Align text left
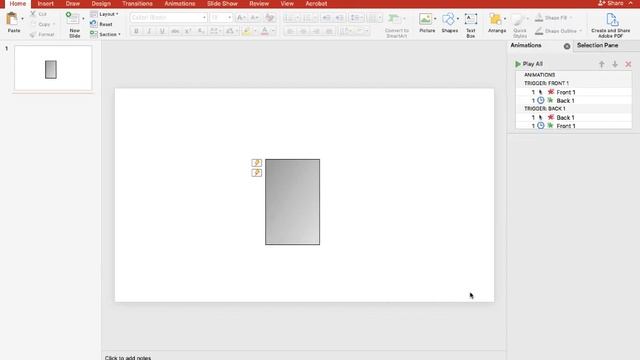The image size is (640, 360). pyautogui.click(x=290, y=31)
